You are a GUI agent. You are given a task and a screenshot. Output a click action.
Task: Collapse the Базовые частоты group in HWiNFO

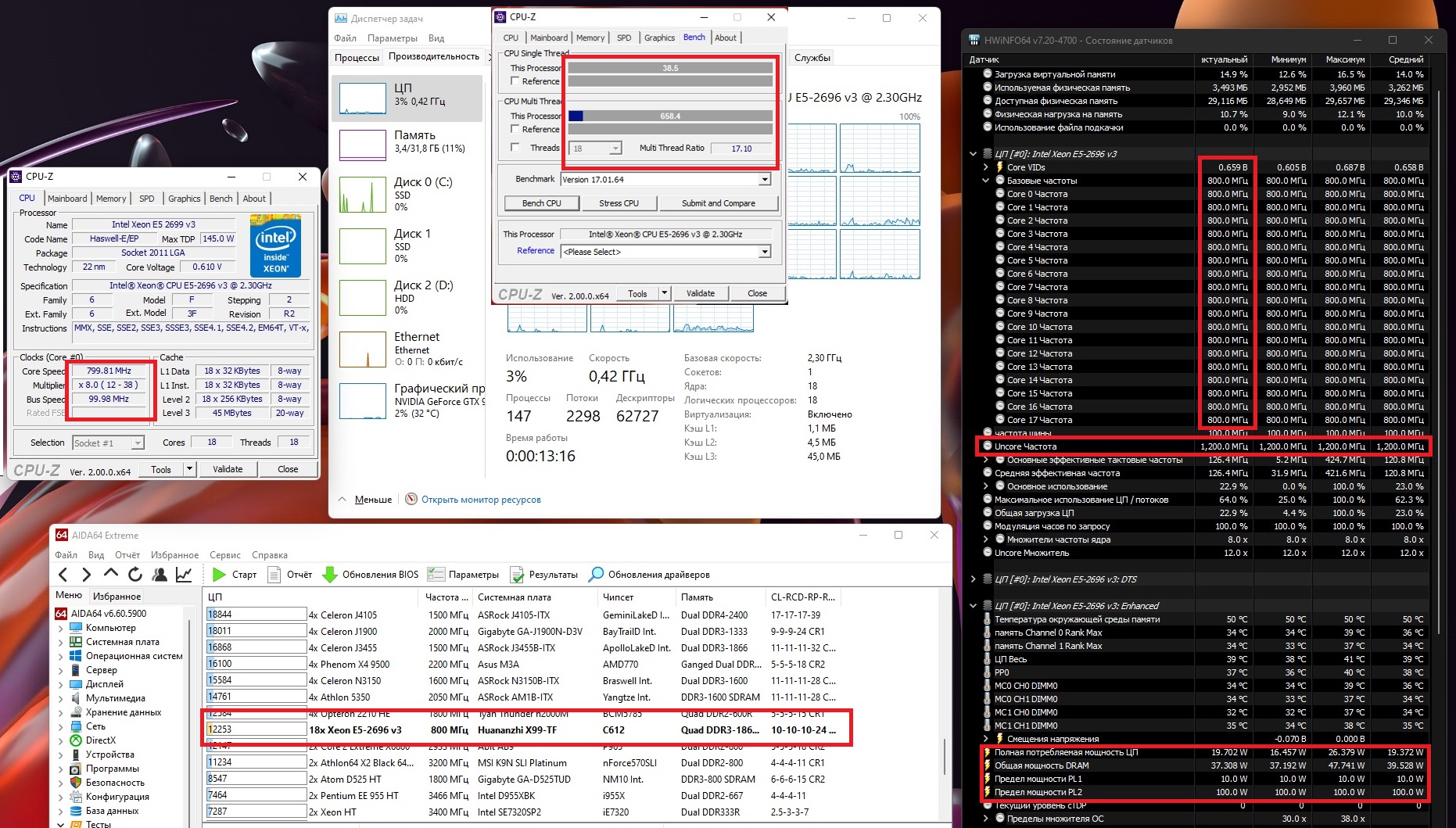click(986, 181)
